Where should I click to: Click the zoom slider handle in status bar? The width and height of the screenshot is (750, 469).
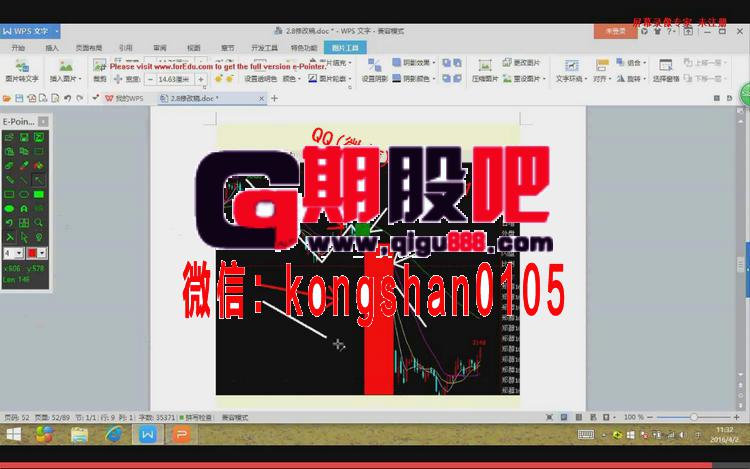point(694,417)
